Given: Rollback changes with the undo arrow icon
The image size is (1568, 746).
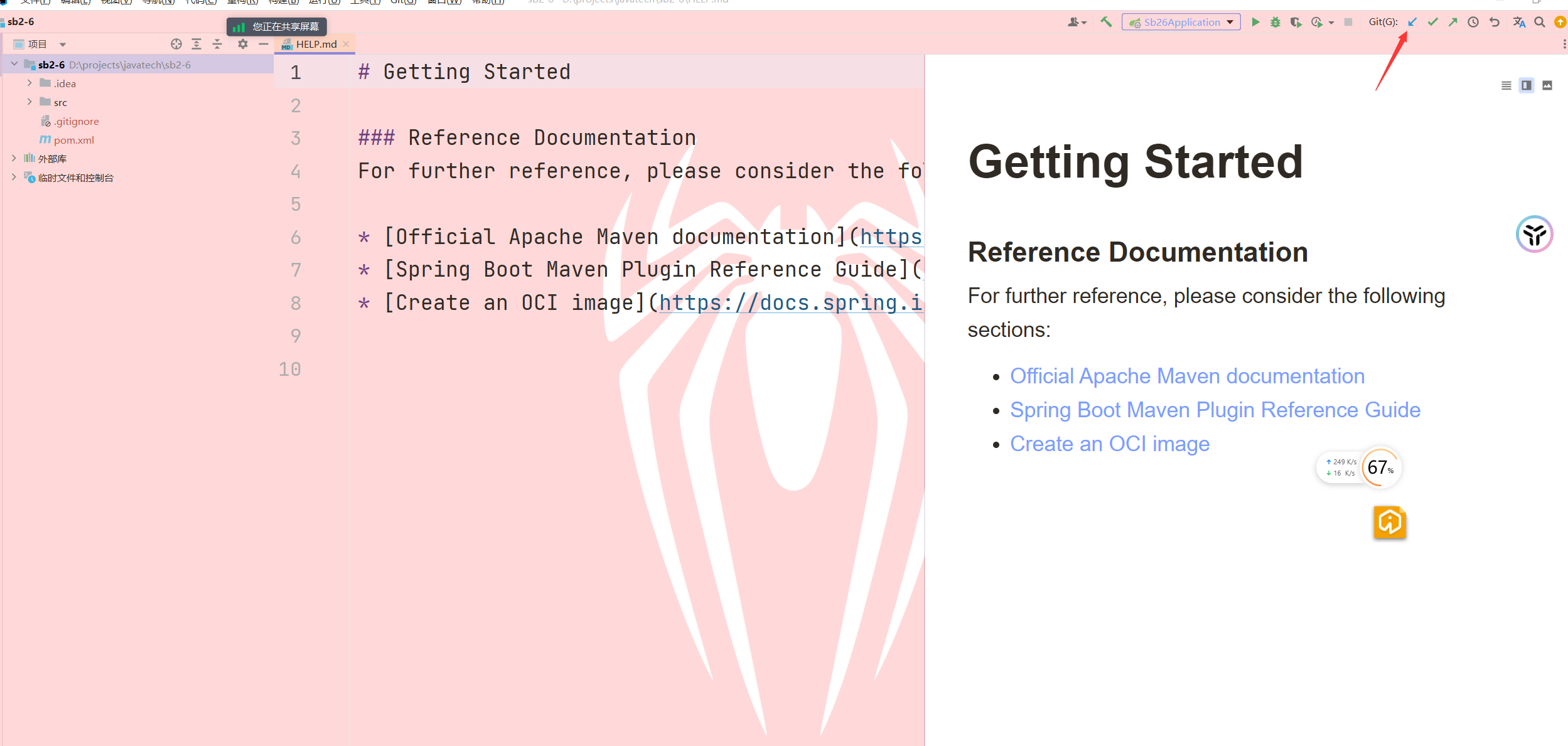Looking at the screenshot, I should [1495, 22].
